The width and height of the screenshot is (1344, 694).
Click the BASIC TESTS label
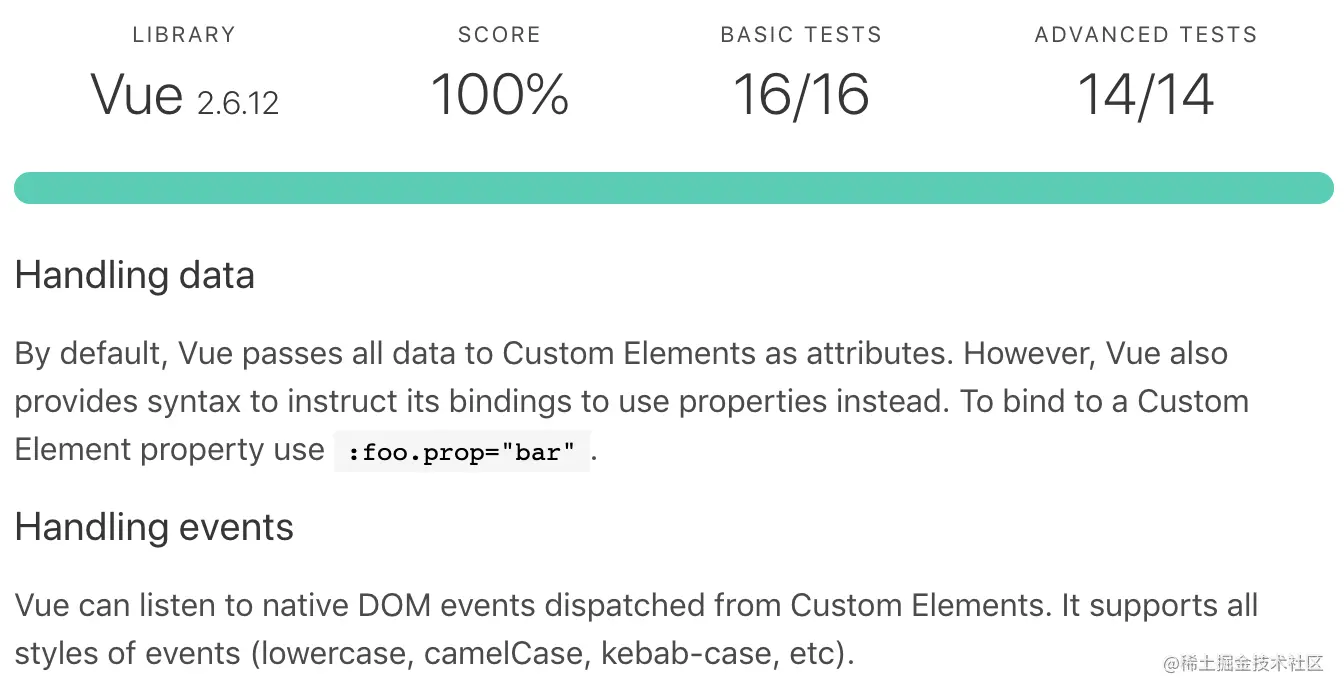tap(801, 35)
